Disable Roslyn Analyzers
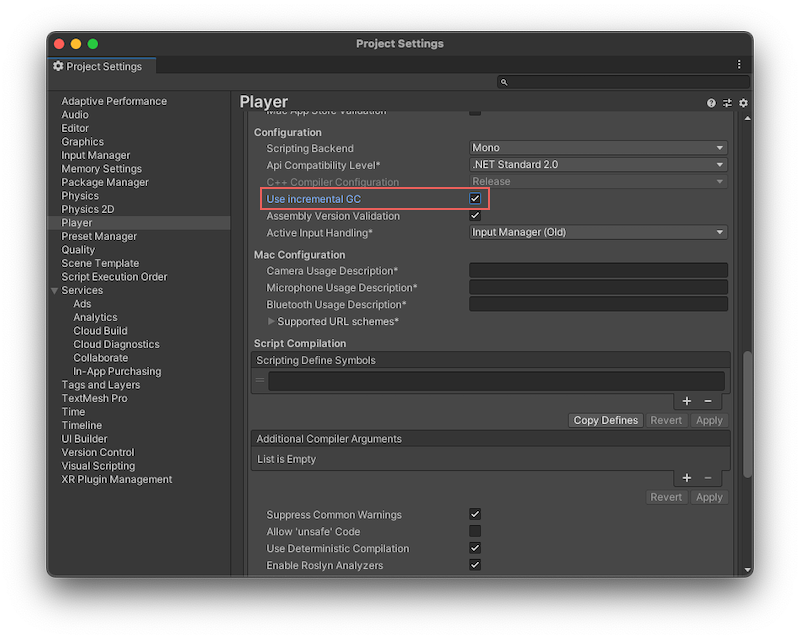 (476, 565)
